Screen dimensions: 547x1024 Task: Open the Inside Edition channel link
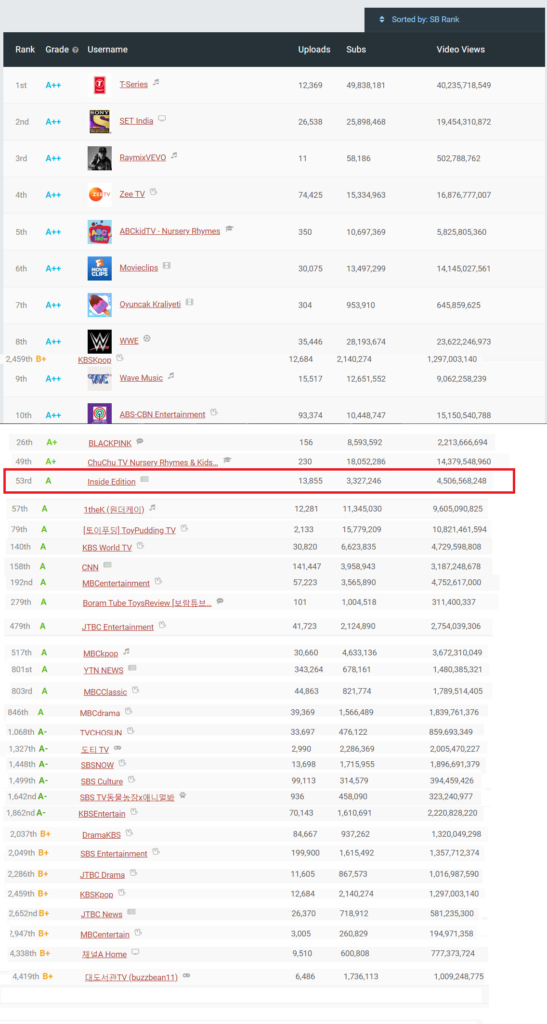(112, 482)
